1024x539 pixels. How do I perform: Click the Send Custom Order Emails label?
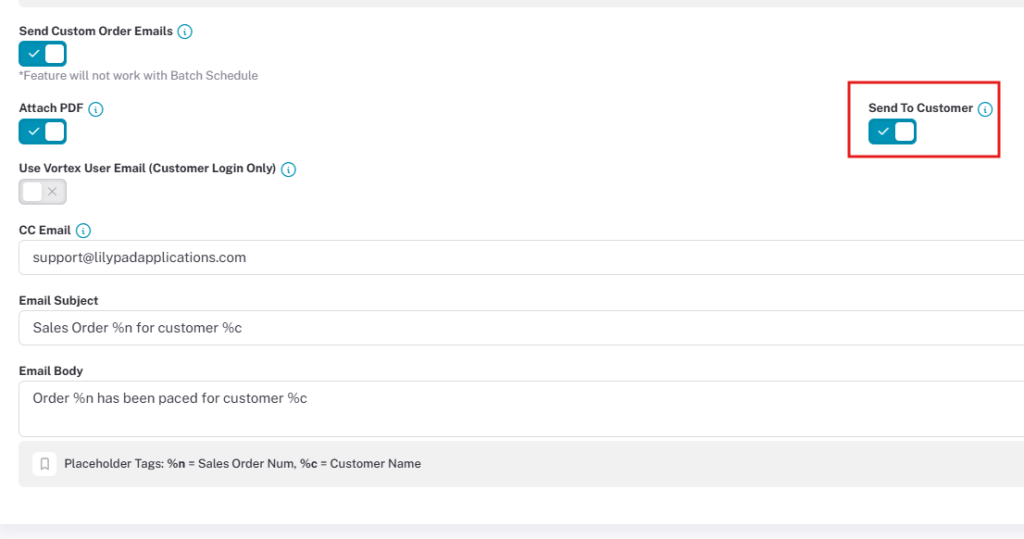(x=96, y=31)
